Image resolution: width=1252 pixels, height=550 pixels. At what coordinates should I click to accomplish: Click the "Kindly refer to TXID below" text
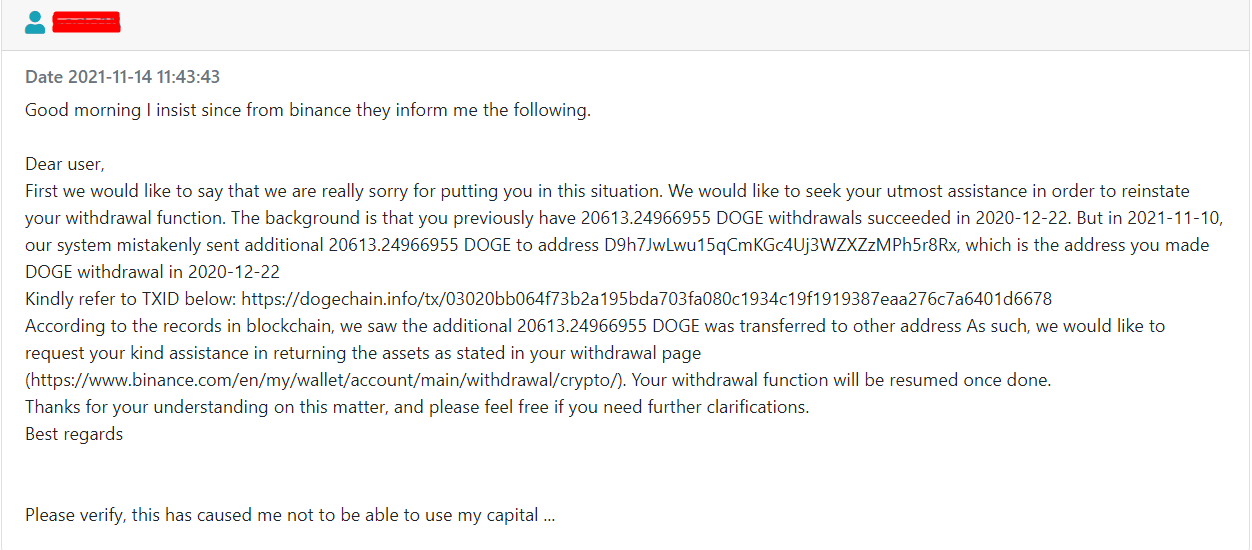click(131, 299)
